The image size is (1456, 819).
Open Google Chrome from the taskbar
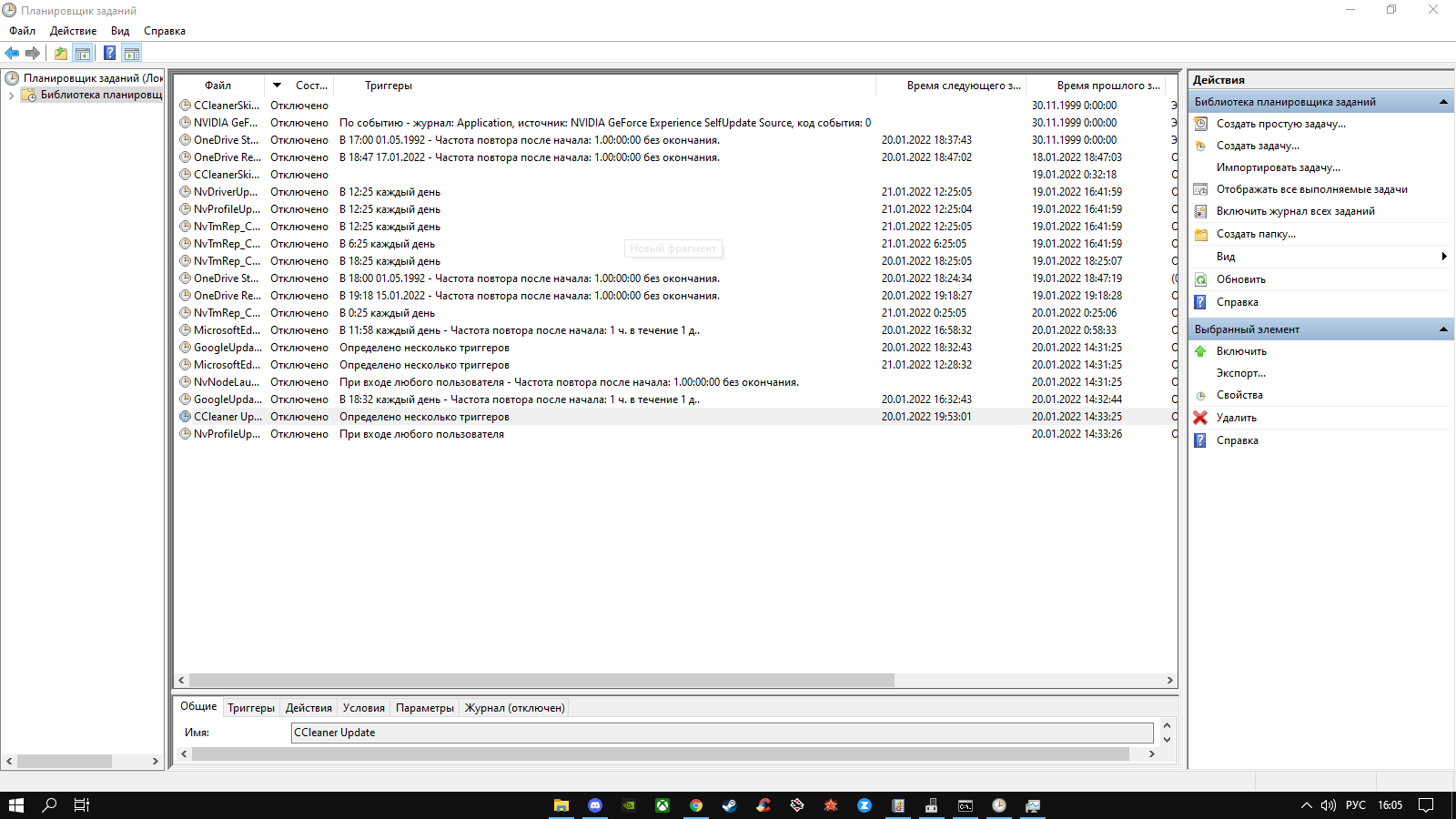coord(696,805)
